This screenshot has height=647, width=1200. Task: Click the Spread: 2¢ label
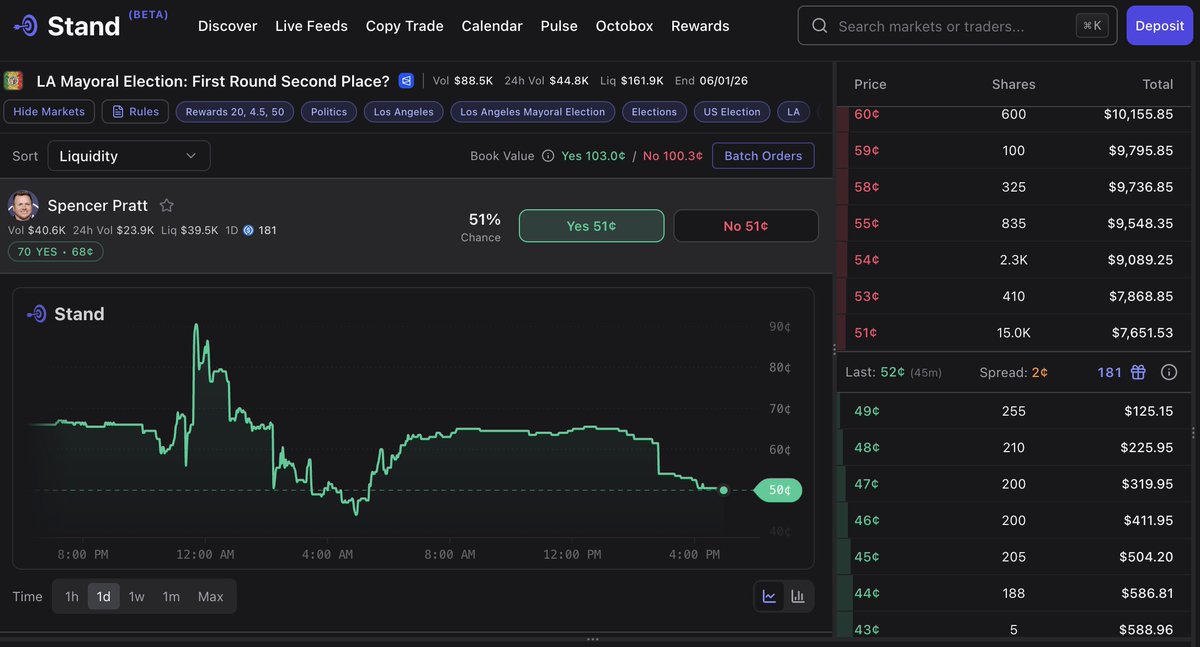[1014, 372]
